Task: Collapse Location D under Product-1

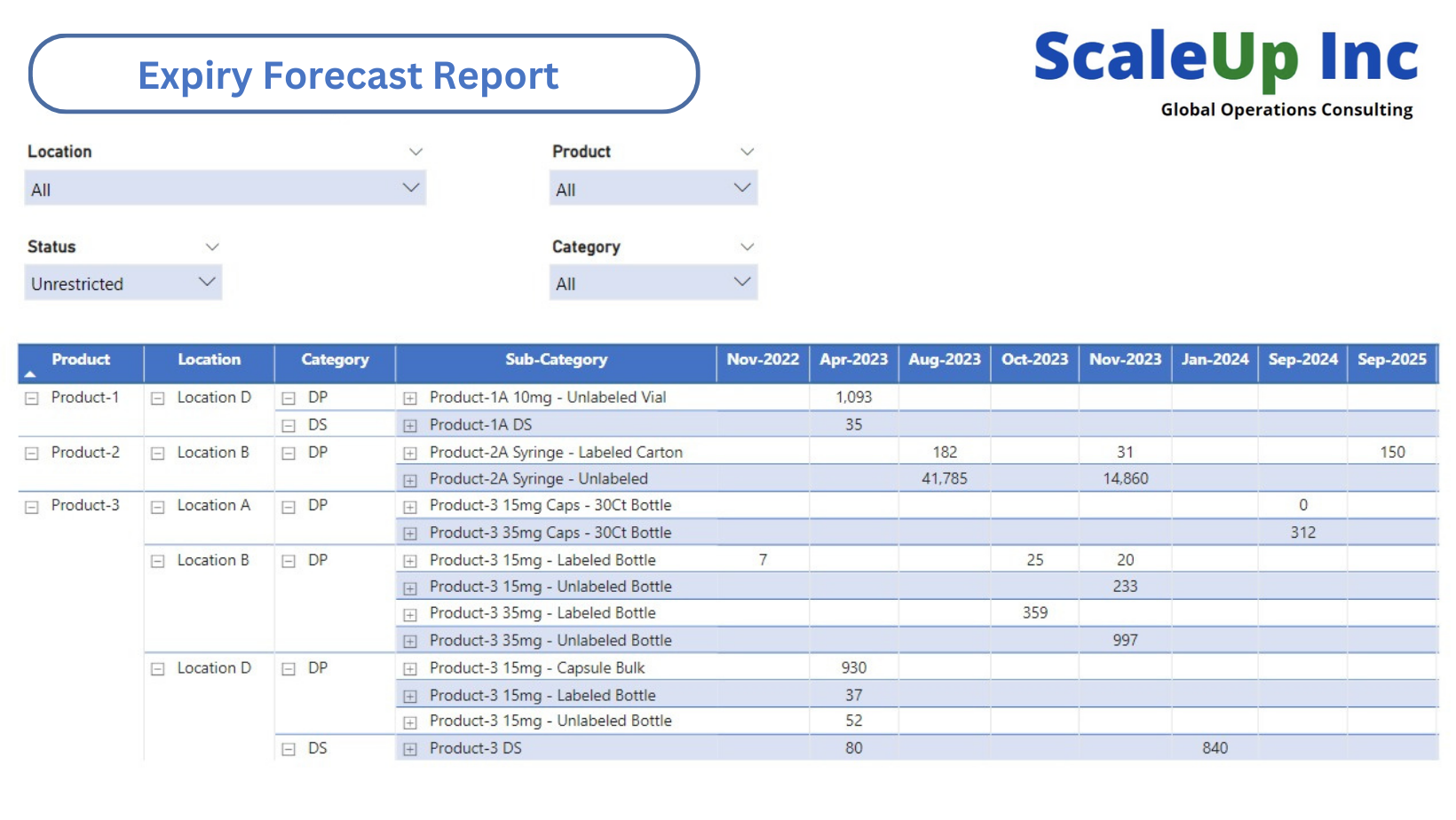Action: pyautogui.click(x=157, y=398)
